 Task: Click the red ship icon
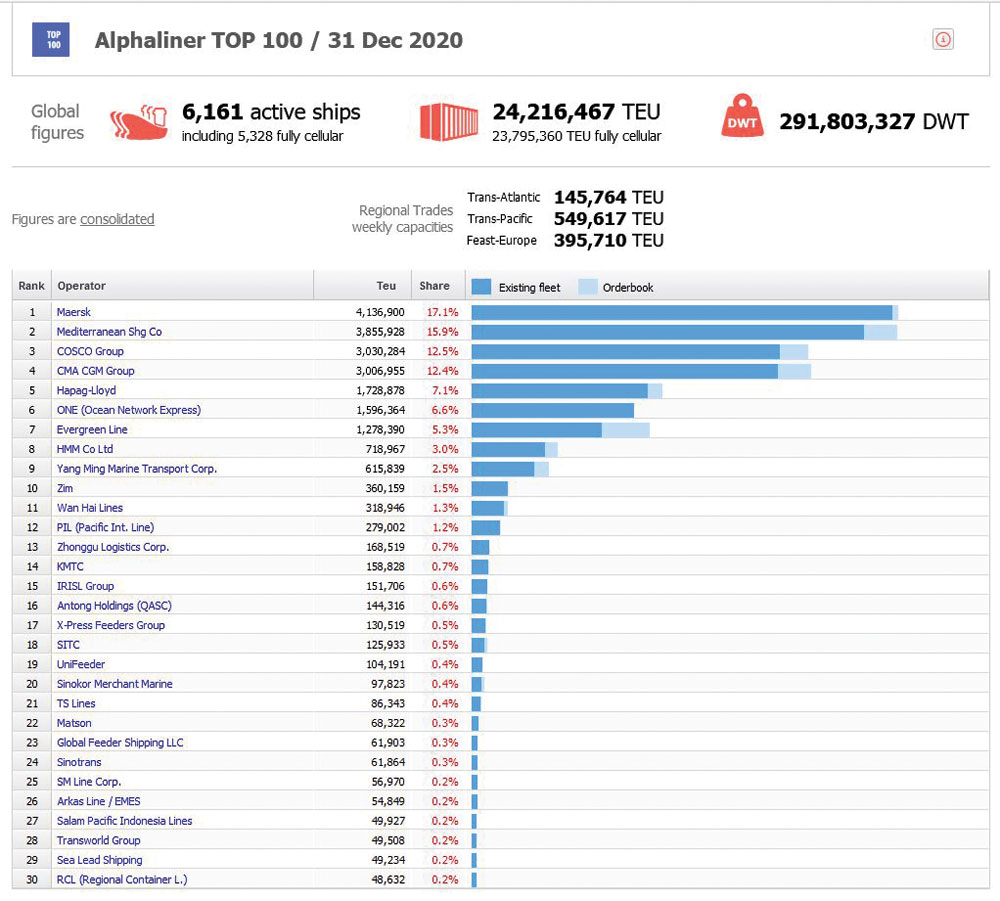pyautogui.click(x=138, y=122)
